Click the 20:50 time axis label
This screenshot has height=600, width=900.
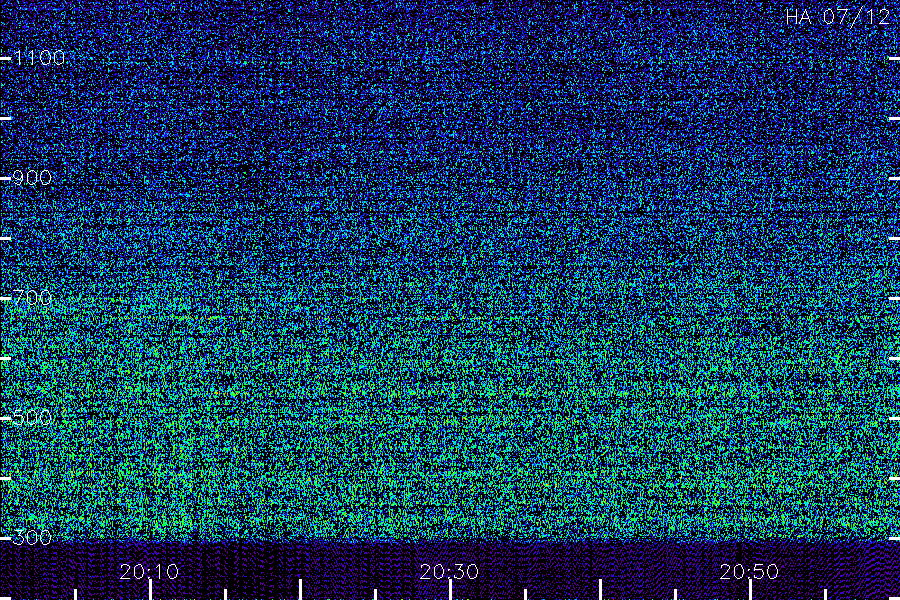click(x=750, y=572)
